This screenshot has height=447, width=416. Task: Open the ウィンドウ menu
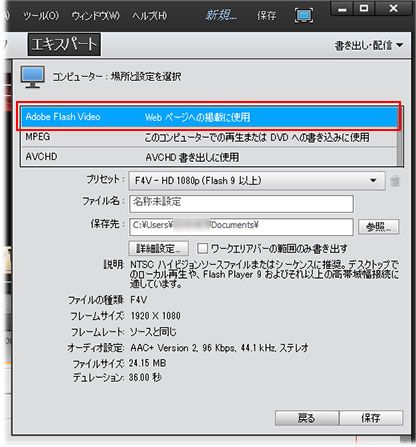click(96, 16)
